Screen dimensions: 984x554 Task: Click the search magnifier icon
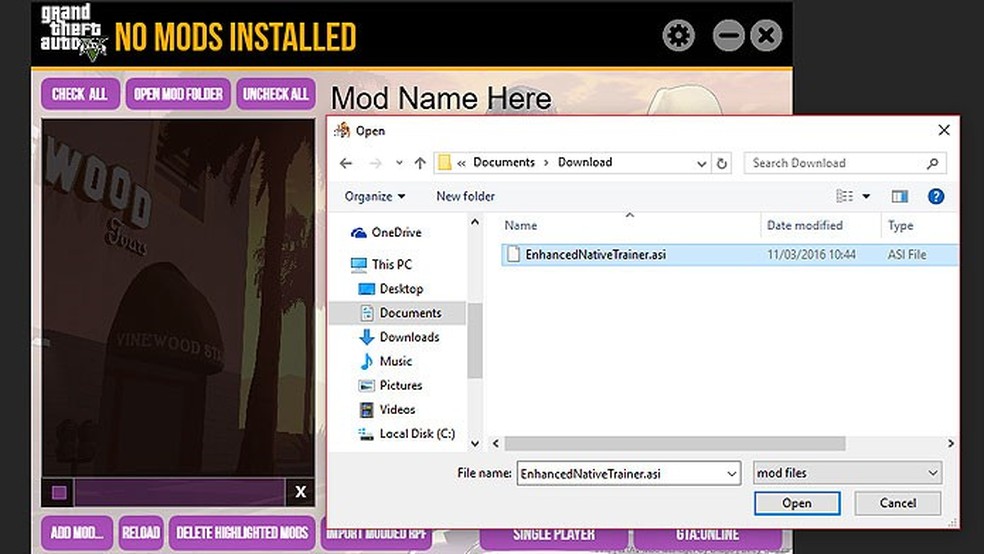[933, 163]
